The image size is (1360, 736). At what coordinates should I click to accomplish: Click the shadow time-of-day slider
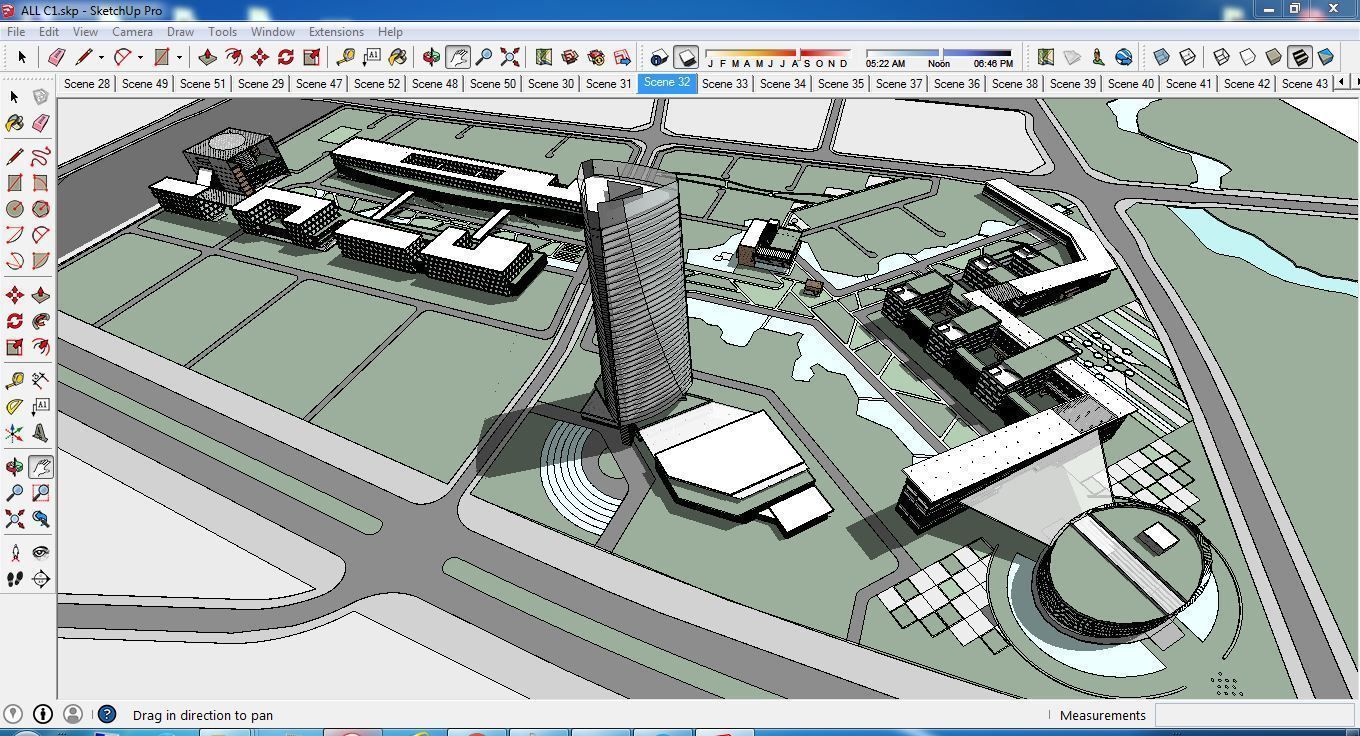click(939, 52)
